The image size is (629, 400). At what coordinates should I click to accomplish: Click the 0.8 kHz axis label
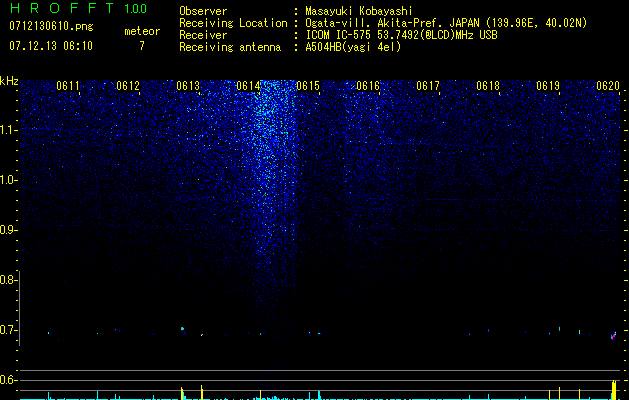point(7,280)
